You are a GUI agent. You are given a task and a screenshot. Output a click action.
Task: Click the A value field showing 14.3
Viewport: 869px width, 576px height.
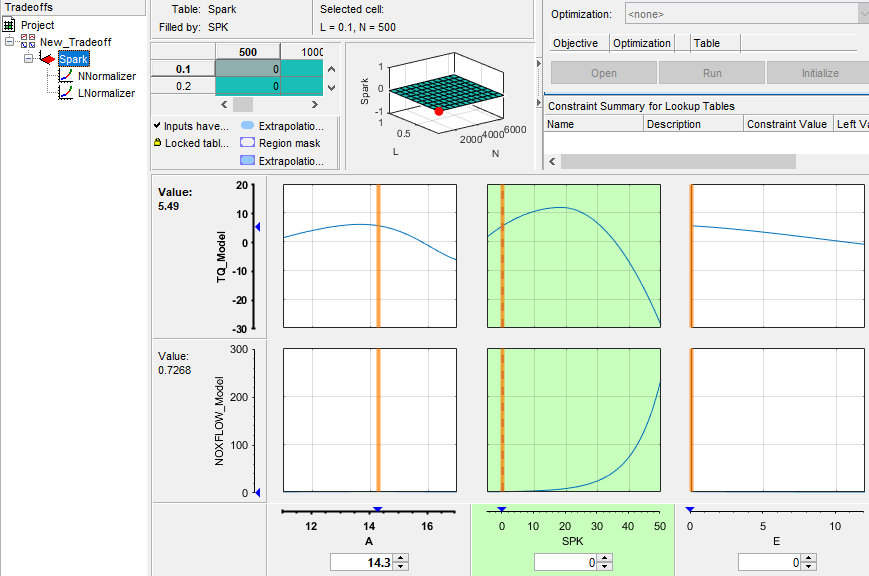[x=360, y=562]
